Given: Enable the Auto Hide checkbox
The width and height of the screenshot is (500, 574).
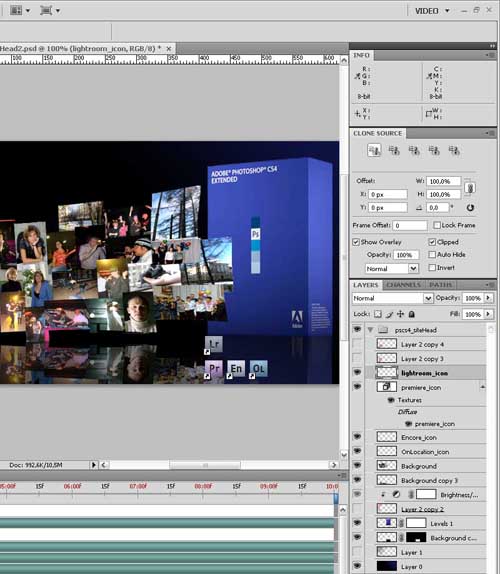Looking at the screenshot, I should click(x=432, y=254).
